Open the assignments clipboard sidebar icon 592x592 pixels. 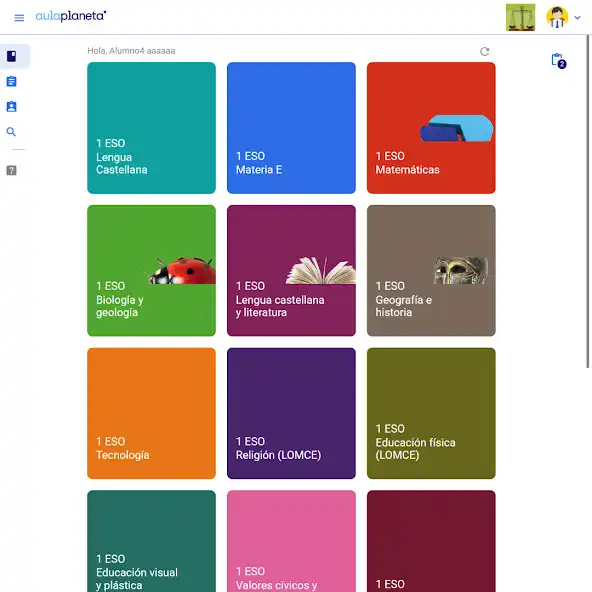[12, 81]
